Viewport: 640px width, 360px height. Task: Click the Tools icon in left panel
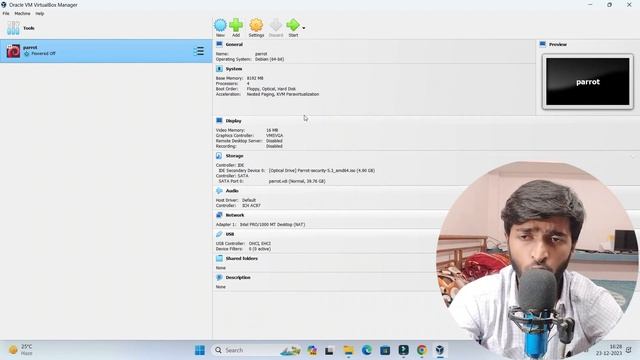[13, 28]
